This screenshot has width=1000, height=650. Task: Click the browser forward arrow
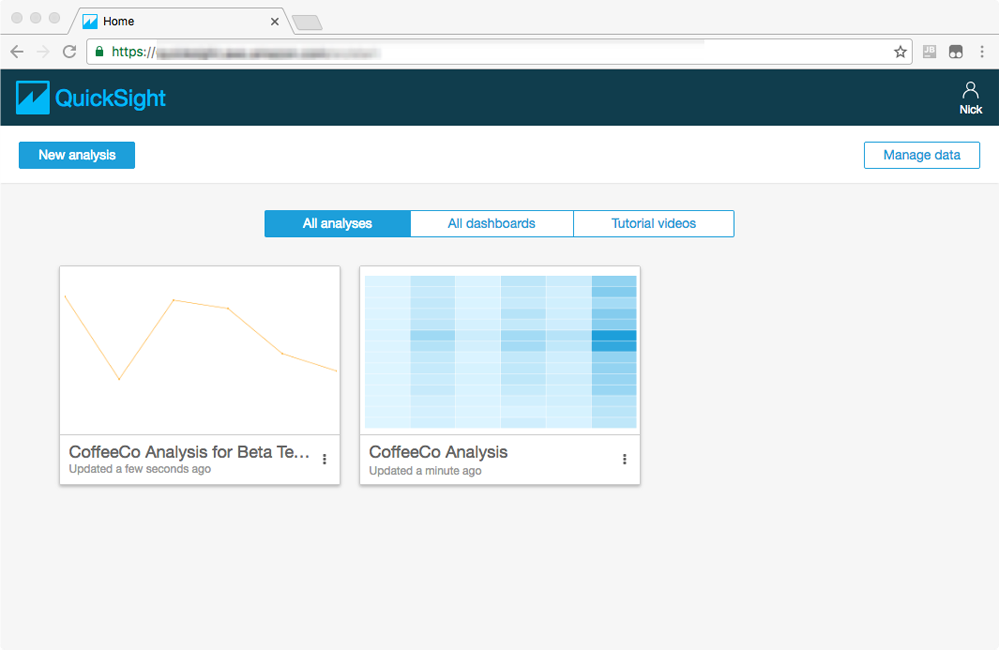(x=43, y=52)
